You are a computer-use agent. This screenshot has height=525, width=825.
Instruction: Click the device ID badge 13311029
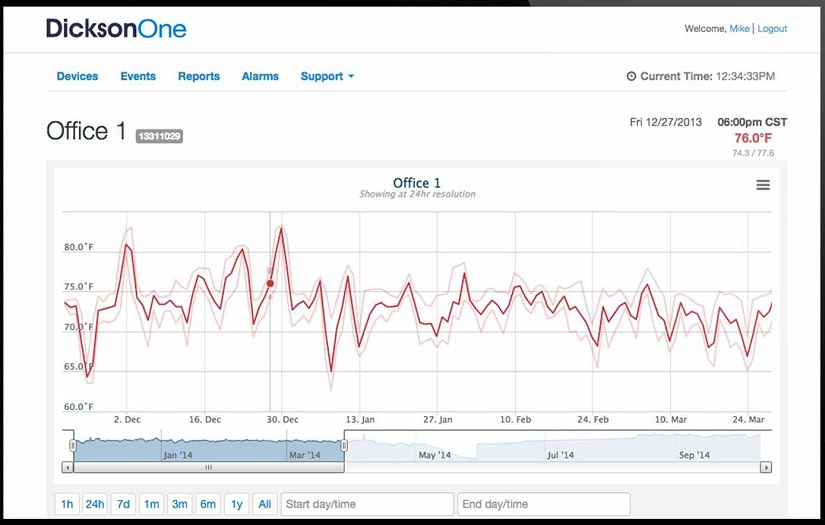click(x=159, y=136)
